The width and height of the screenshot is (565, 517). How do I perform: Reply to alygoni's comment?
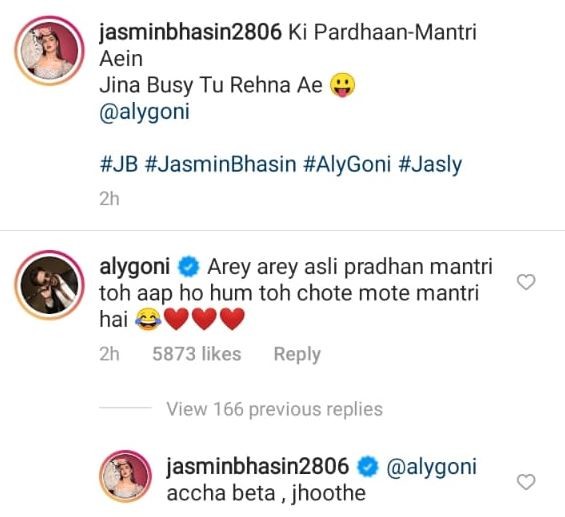pyautogui.click(x=297, y=354)
